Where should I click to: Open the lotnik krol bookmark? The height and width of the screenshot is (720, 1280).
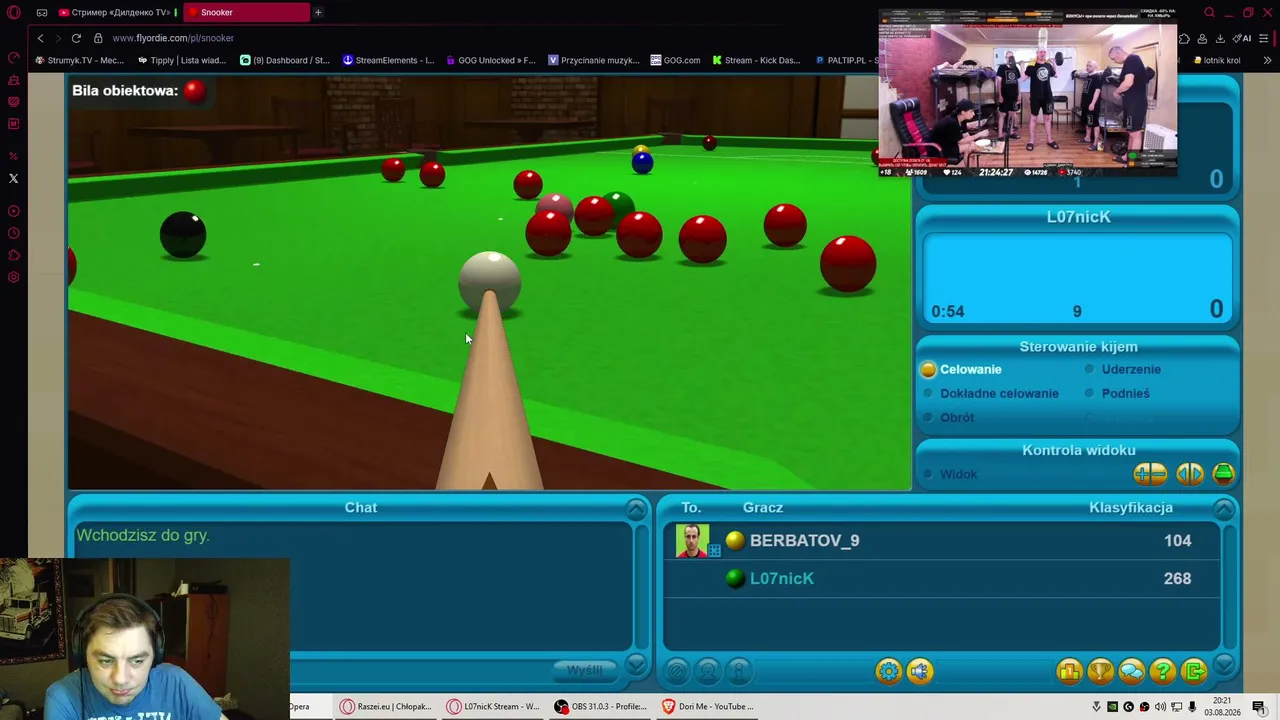[x=1215, y=60]
